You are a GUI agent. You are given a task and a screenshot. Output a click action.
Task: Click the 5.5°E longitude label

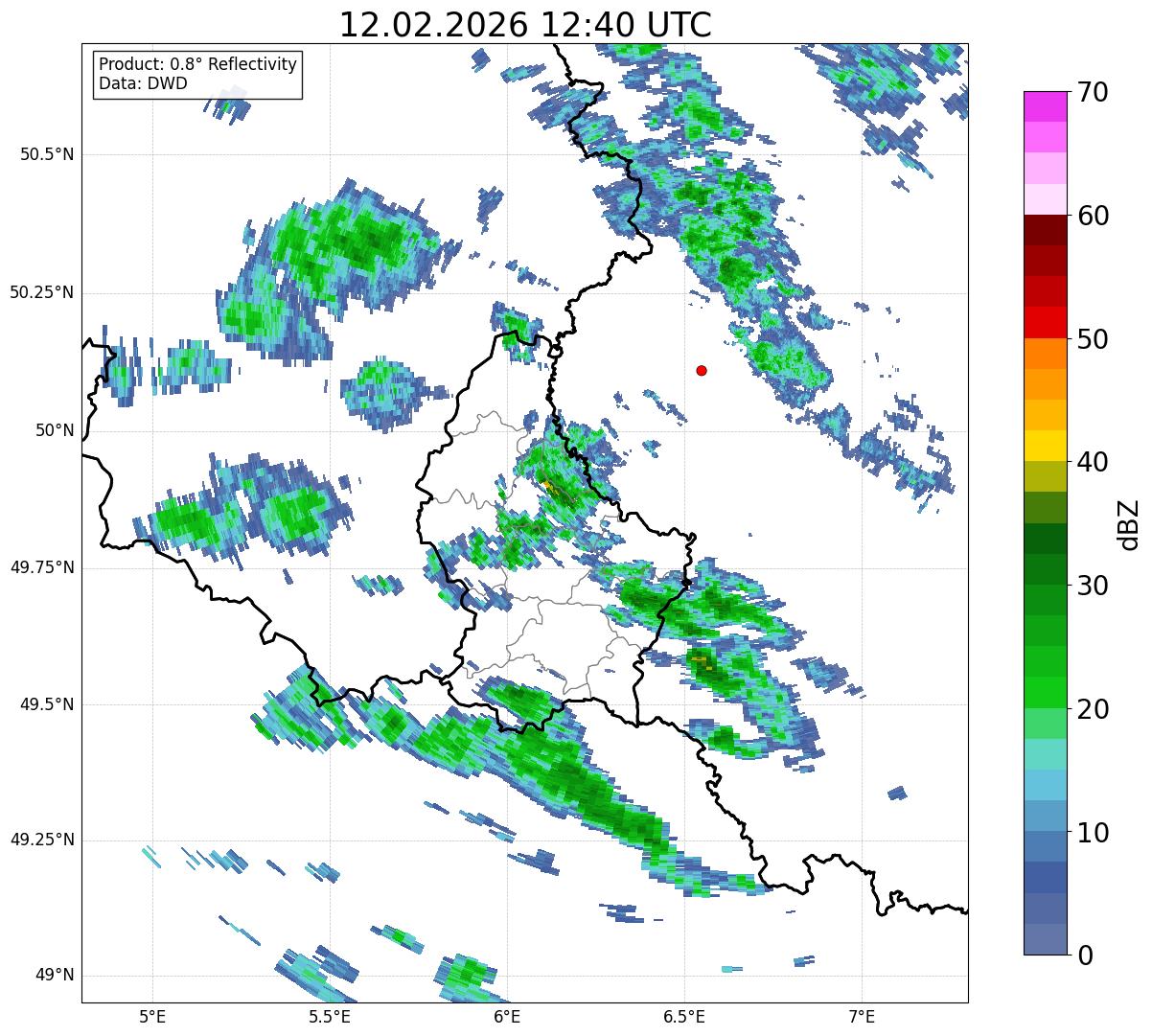pyautogui.click(x=329, y=1016)
